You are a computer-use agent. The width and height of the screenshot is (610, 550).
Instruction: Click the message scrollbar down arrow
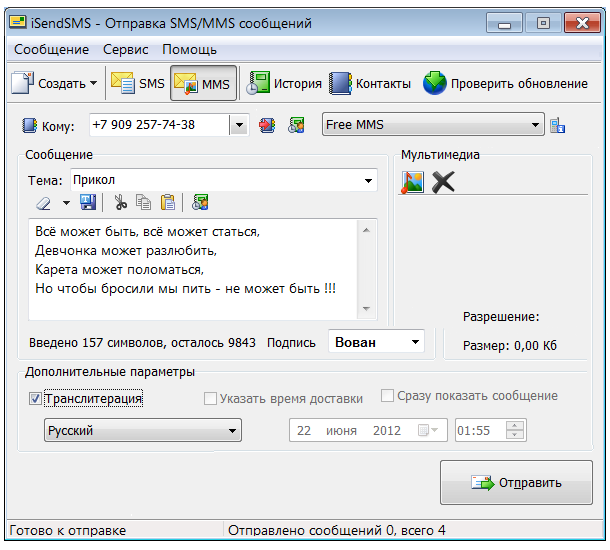pyautogui.click(x=366, y=308)
